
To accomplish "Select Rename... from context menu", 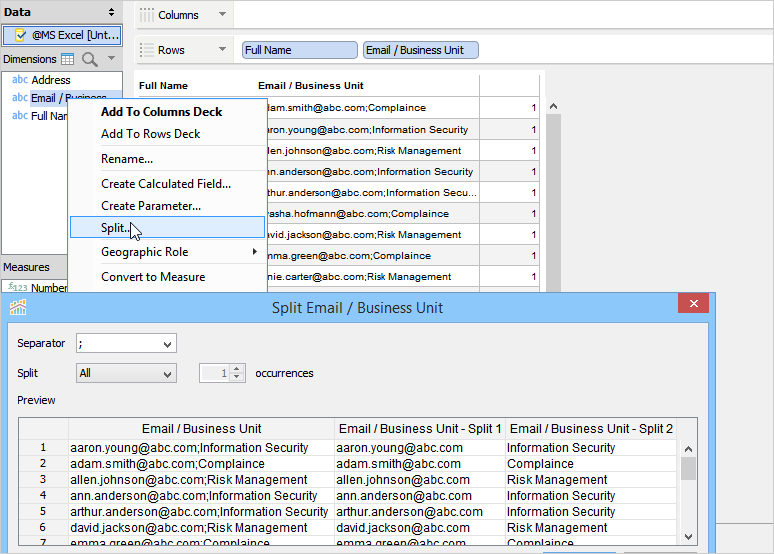I will point(127,159).
